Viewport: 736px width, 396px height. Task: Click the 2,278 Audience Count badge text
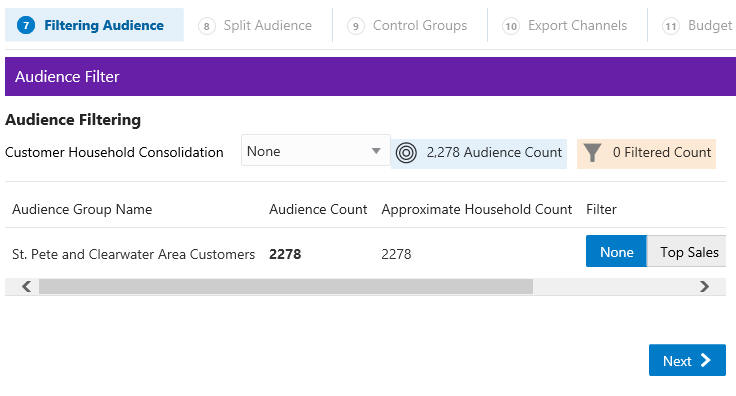(x=494, y=152)
